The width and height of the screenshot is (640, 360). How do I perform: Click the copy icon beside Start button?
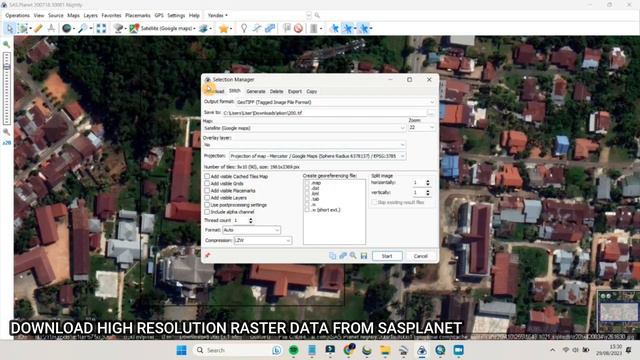[x=332, y=256]
